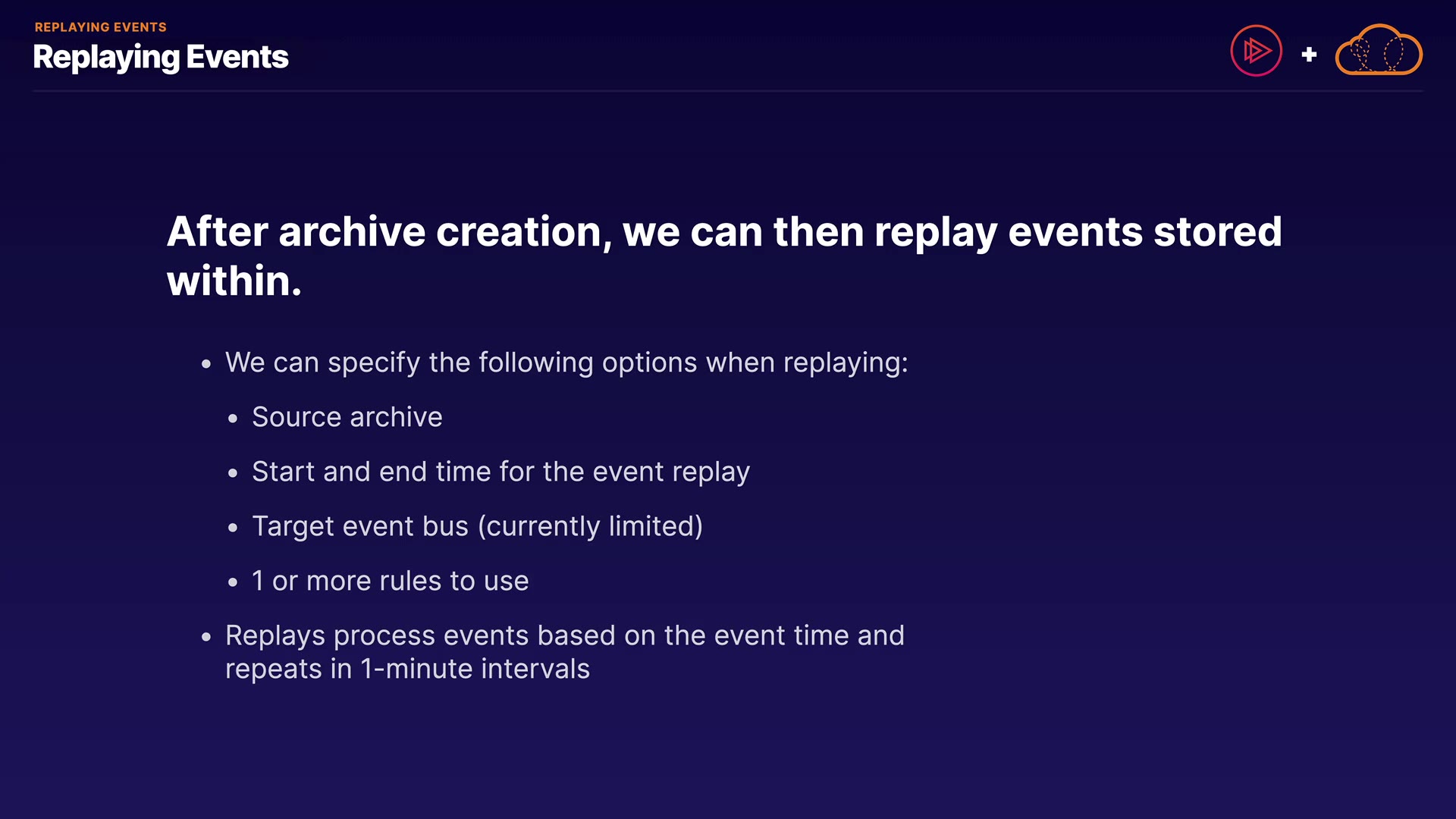Screen dimensions: 1456x819
Task: Click the small orange 'REPLAYING EVENTS' label
Action: (100, 27)
